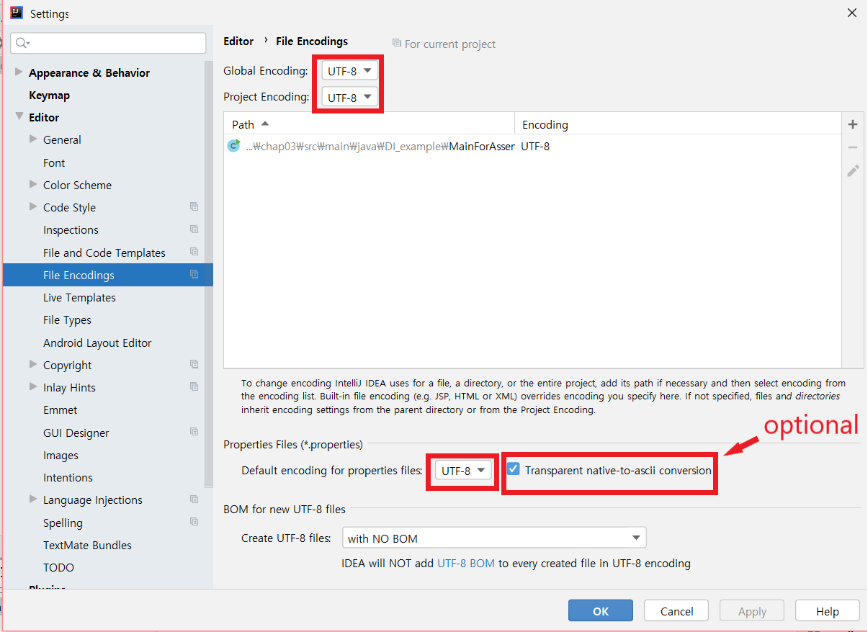Open File Types page
Image resolution: width=867 pixels, height=632 pixels.
click(67, 320)
